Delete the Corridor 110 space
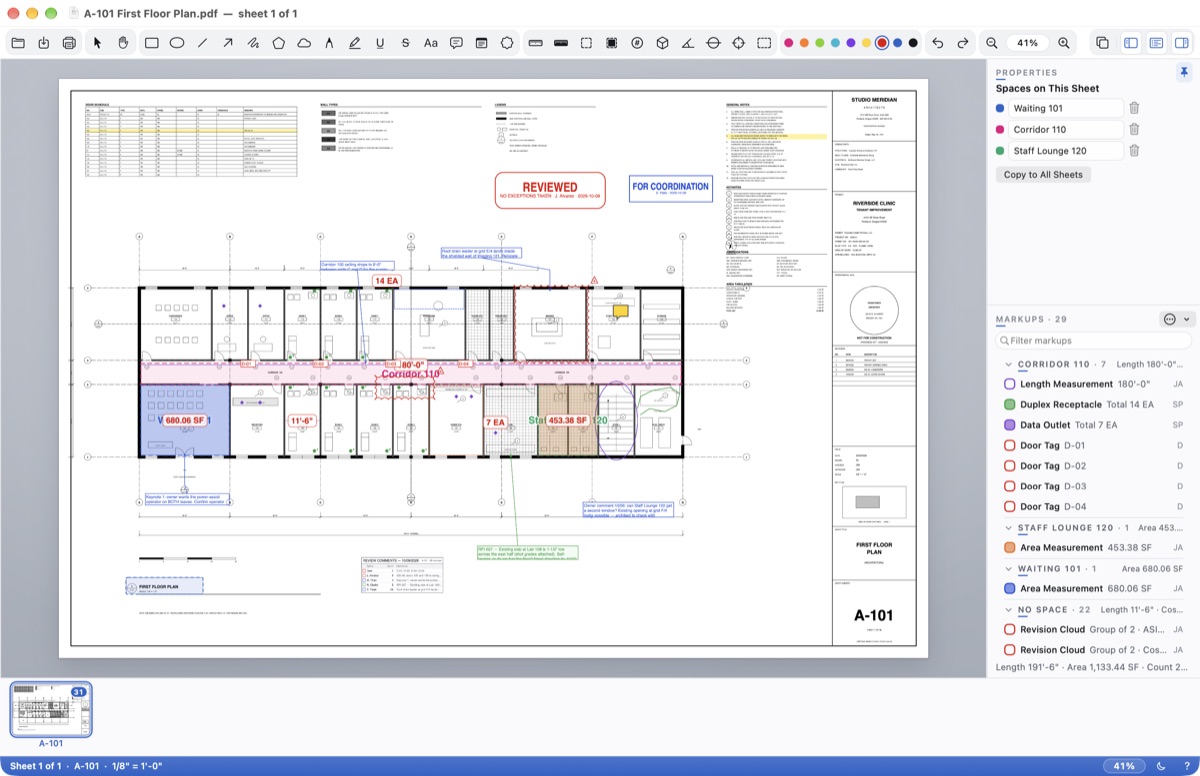Image resolution: width=1200 pixels, height=776 pixels. click(1134, 129)
